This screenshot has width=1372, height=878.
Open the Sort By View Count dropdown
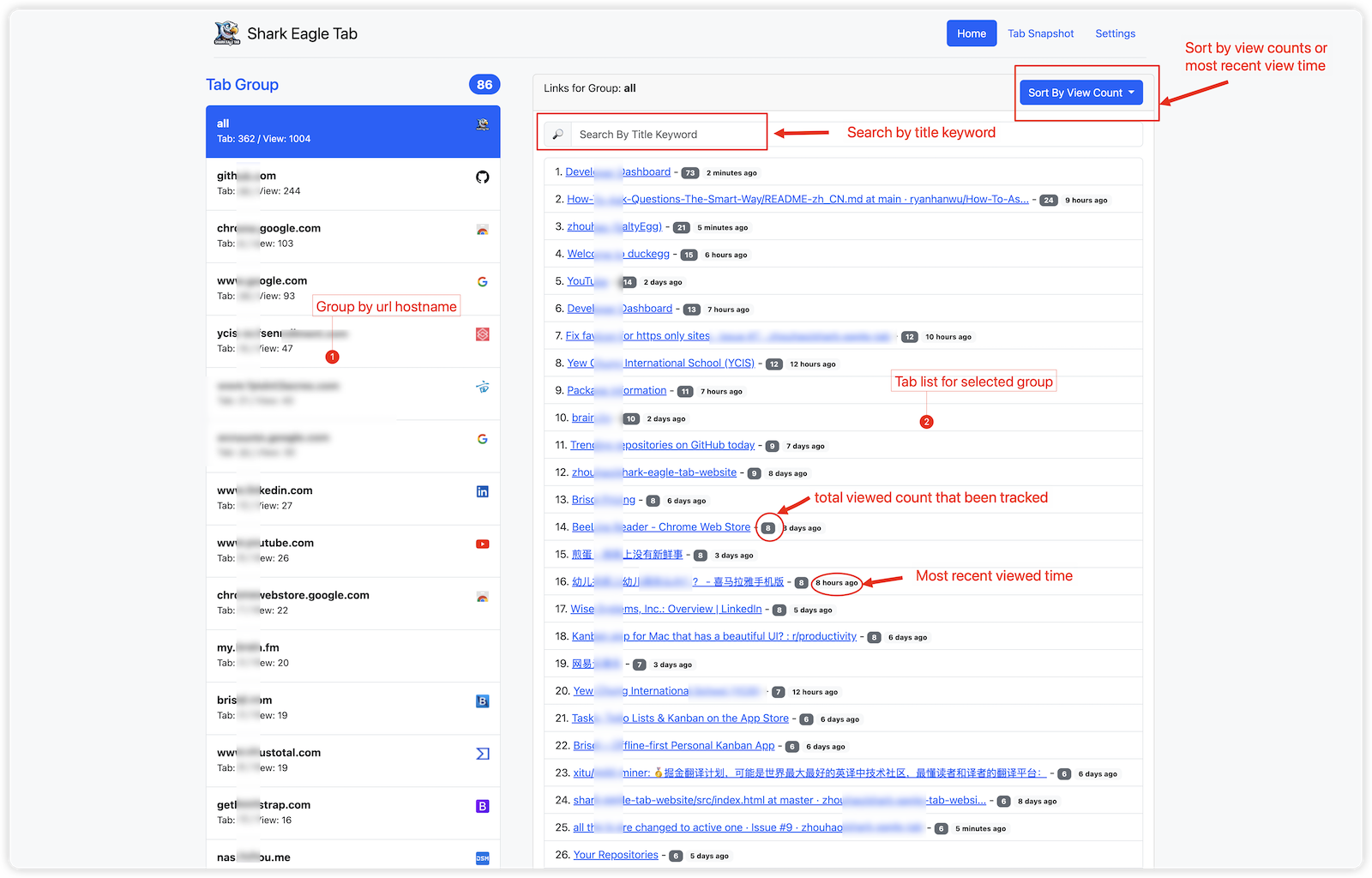click(1080, 93)
